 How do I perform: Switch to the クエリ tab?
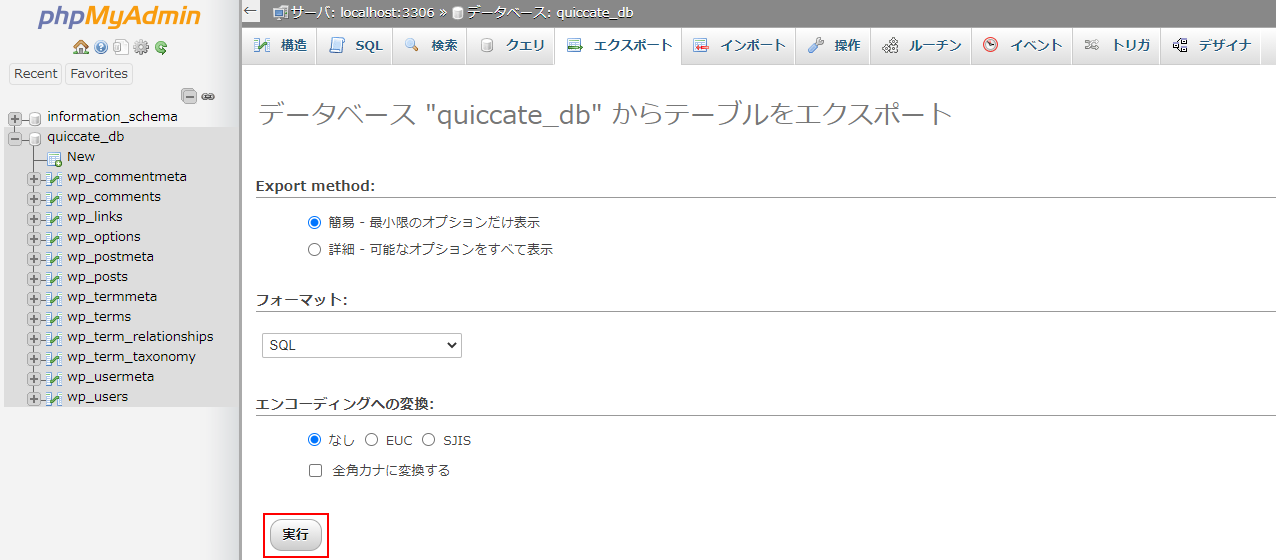coord(511,46)
